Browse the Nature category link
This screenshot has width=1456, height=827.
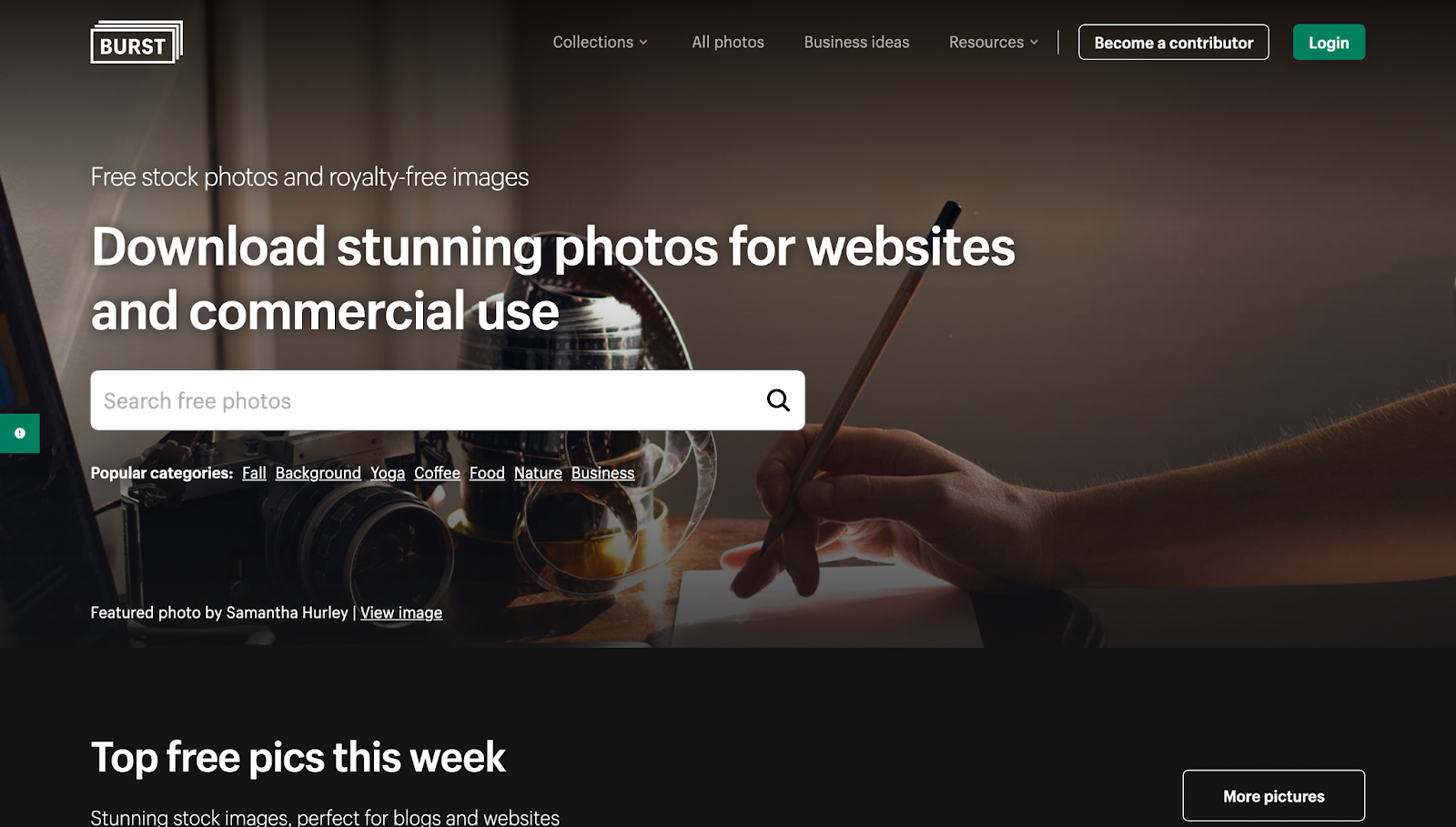pos(538,473)
